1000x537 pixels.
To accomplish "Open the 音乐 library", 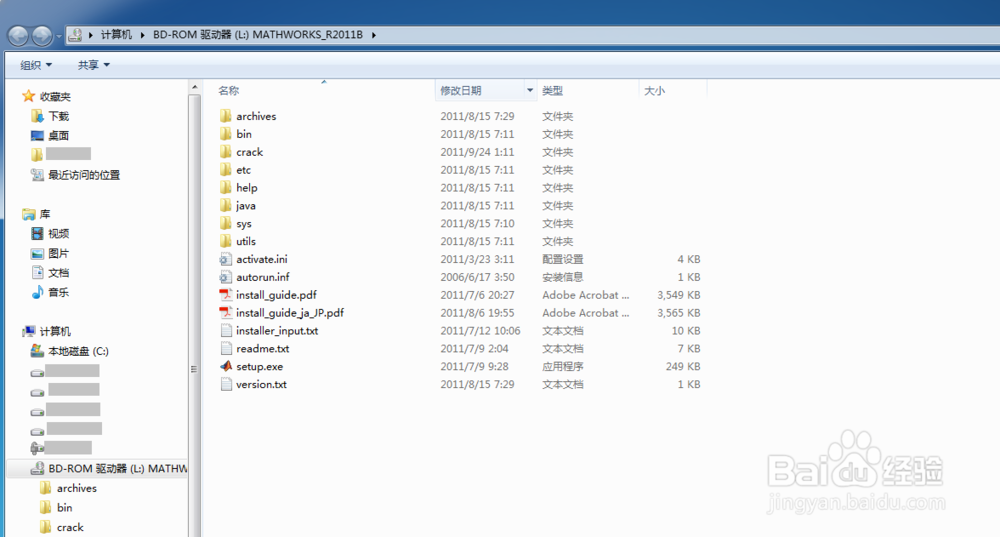I will click(59, 293).
